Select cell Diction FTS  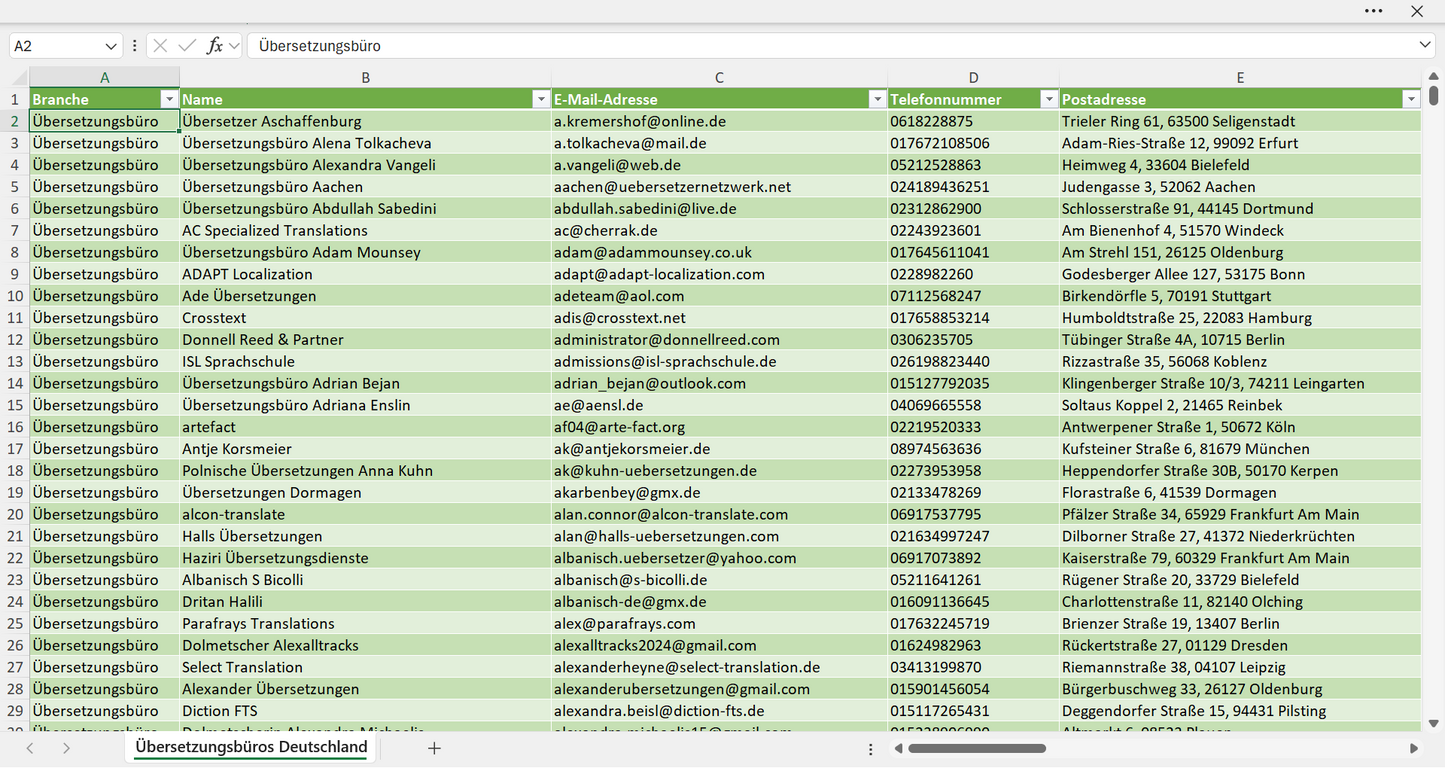[366, 711]
